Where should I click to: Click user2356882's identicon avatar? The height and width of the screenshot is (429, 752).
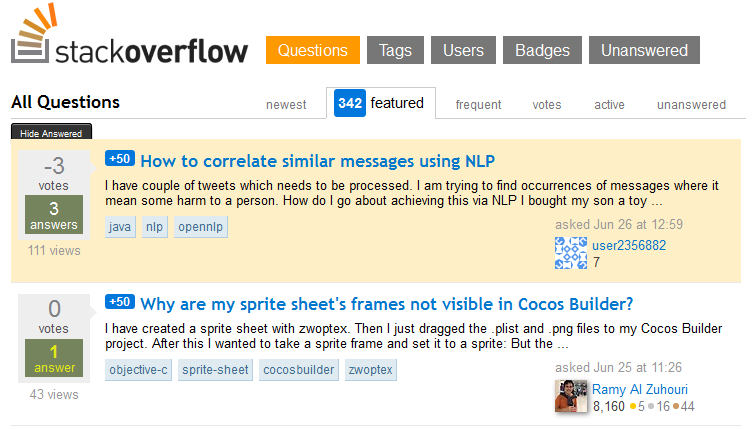coord(571,253)
